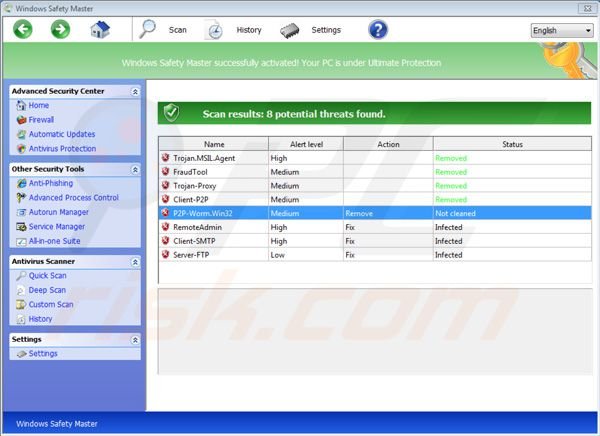The image size is (600, 436).
Task: Open the English language dropdown
Action: [562, 30]
